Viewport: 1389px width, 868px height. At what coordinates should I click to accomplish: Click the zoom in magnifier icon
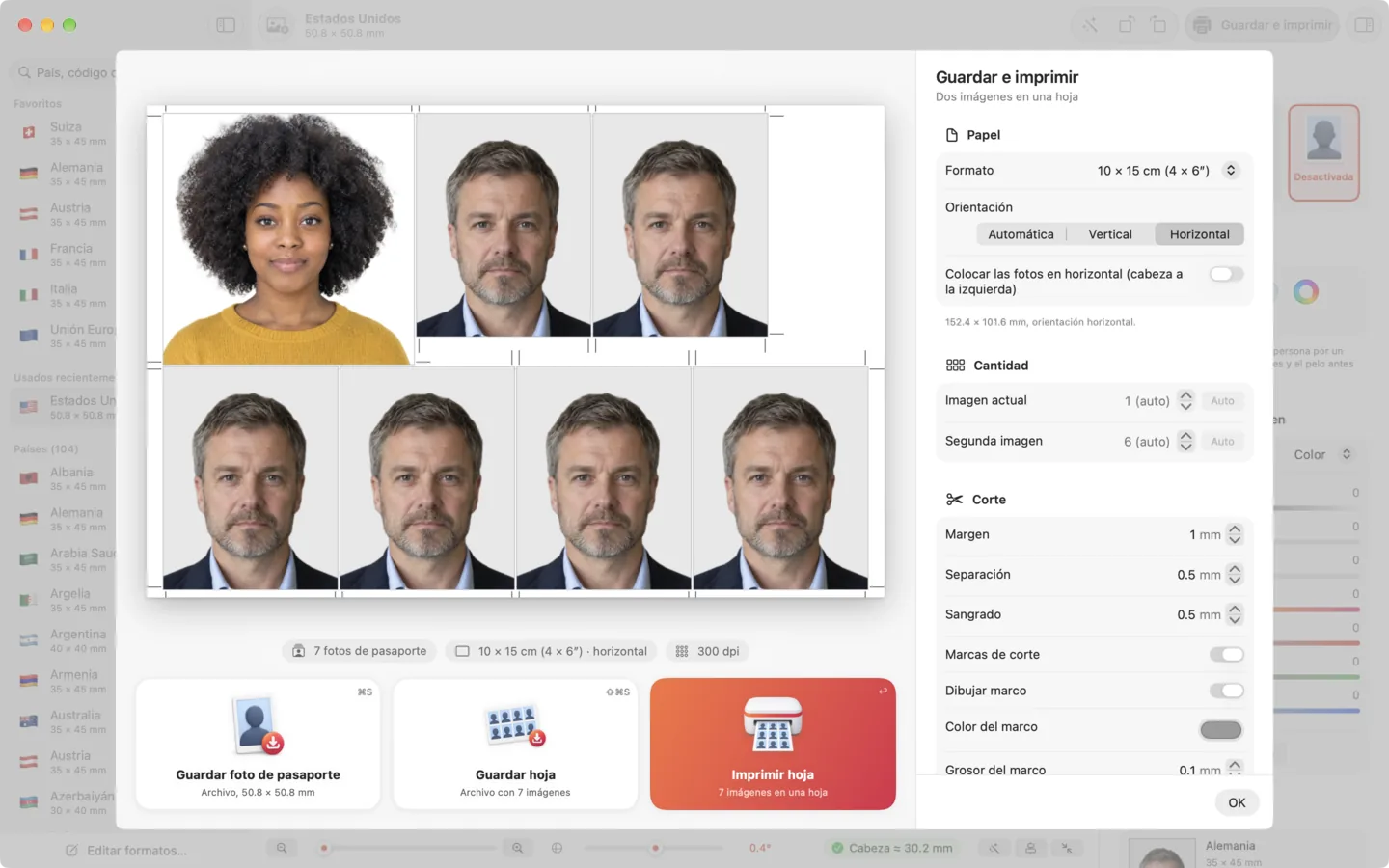point(518,848)
